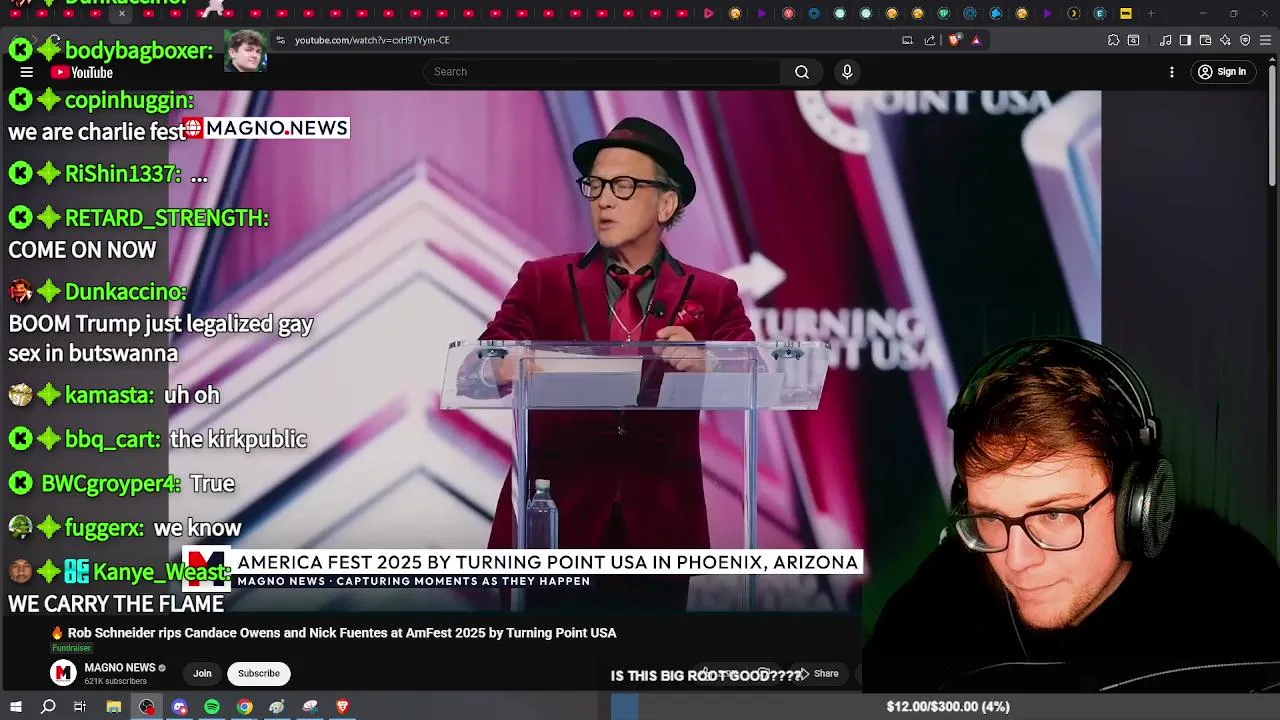Open the MAGNO NEWS channel name link

(x=120, y=668)
